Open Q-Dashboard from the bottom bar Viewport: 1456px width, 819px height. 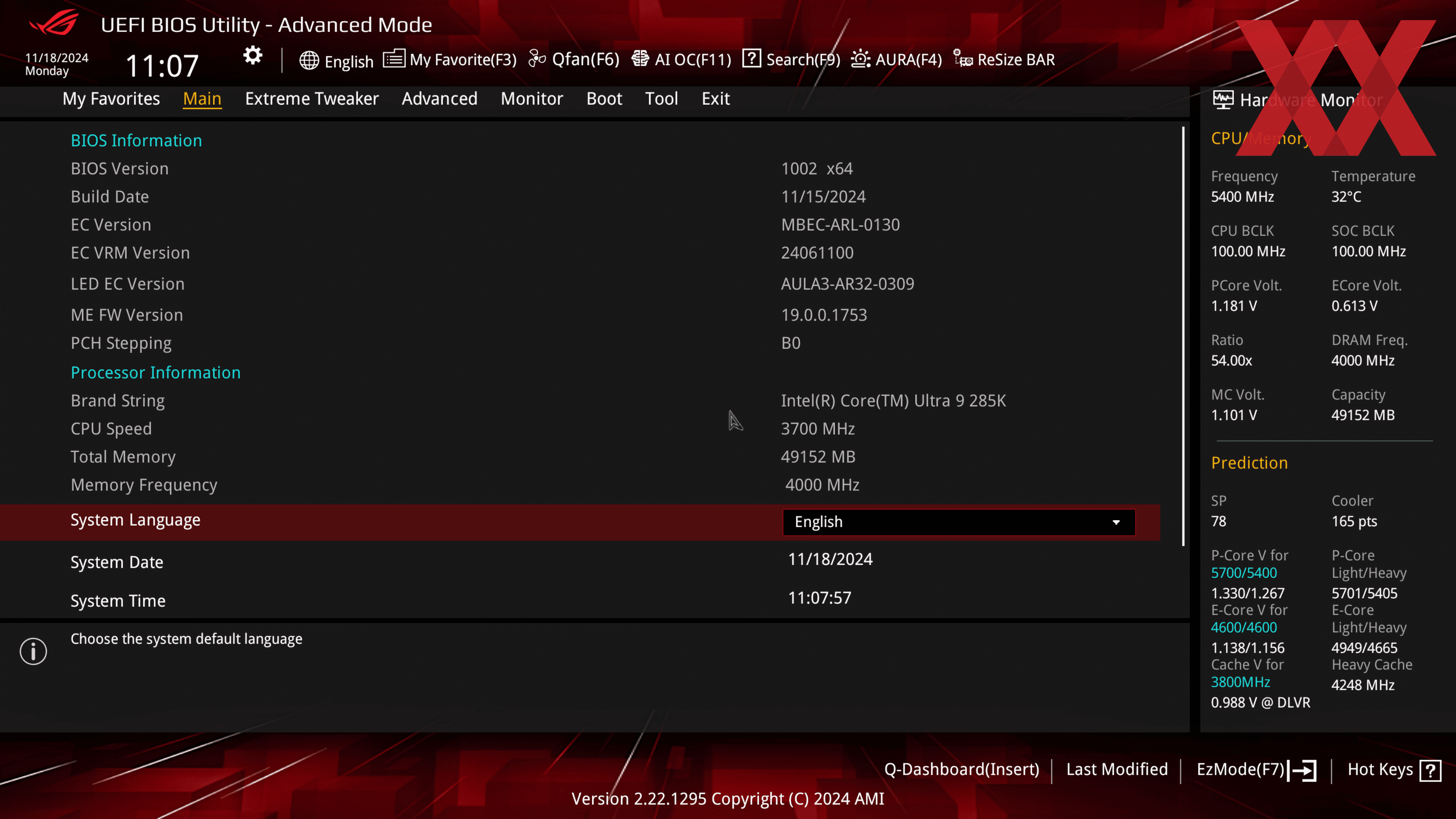pos(962,769)
